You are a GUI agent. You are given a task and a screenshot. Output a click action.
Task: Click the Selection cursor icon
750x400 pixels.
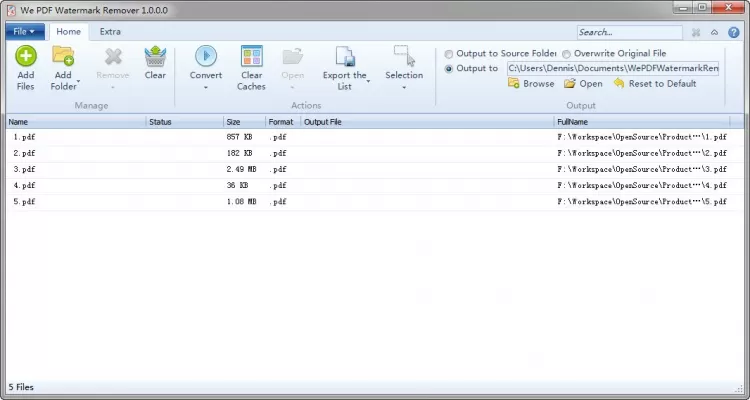(404, 55)
